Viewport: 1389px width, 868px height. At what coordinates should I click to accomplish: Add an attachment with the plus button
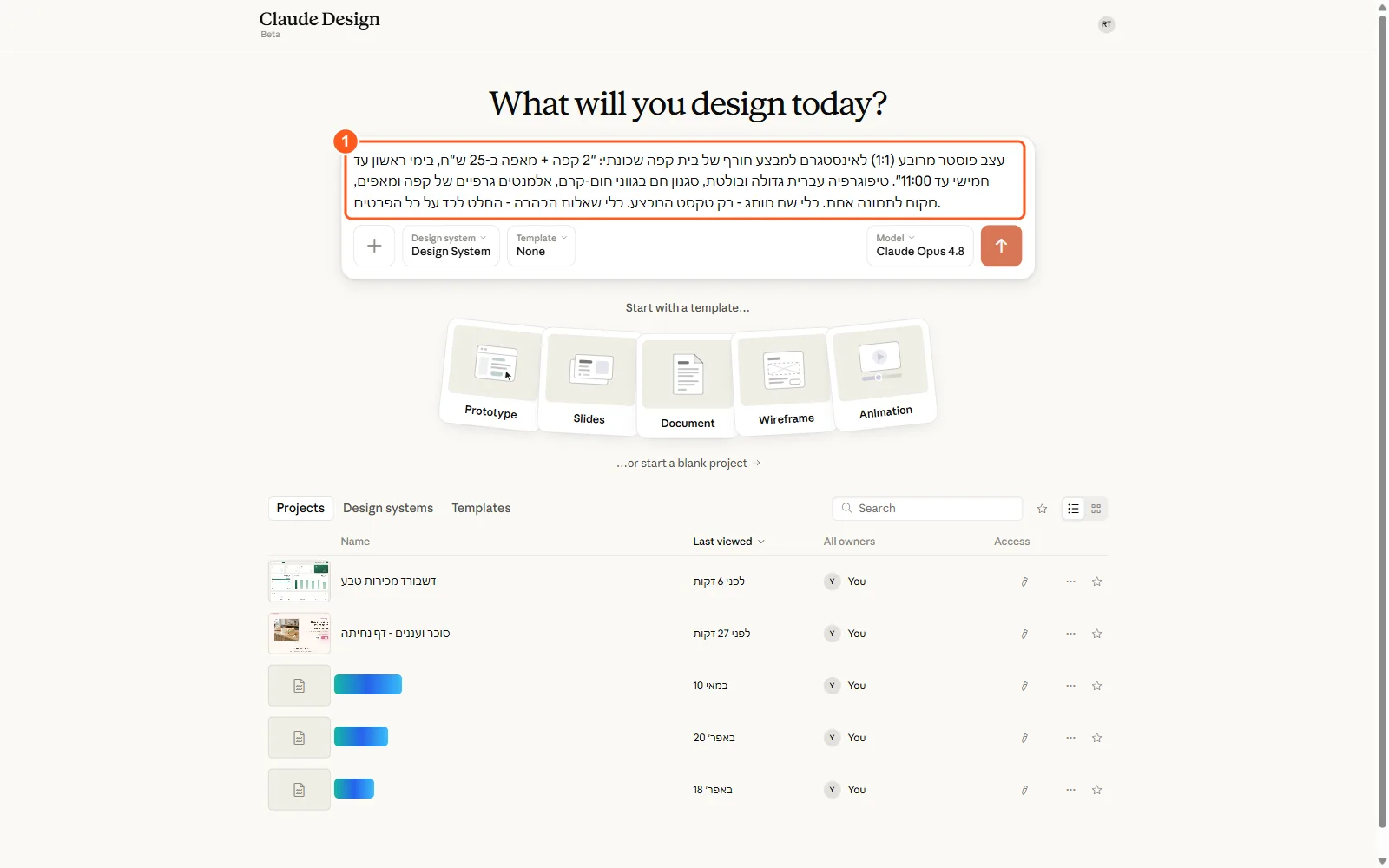374,246
